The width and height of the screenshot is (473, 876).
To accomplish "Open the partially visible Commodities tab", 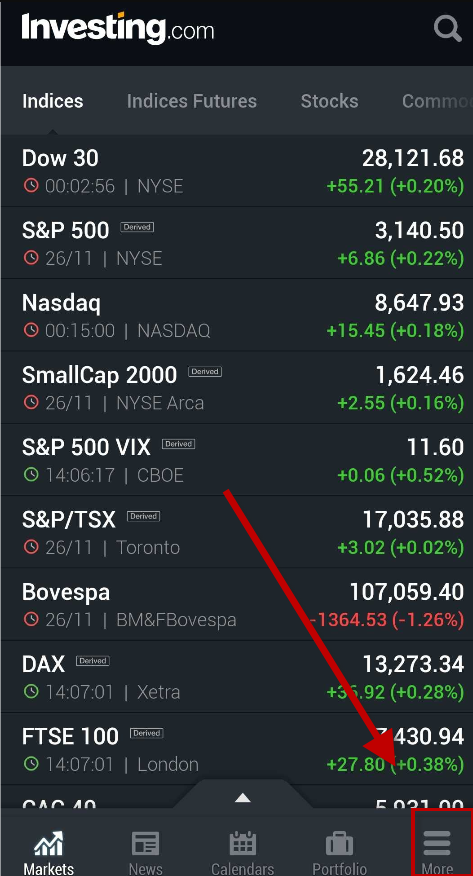I will point(437,101).
